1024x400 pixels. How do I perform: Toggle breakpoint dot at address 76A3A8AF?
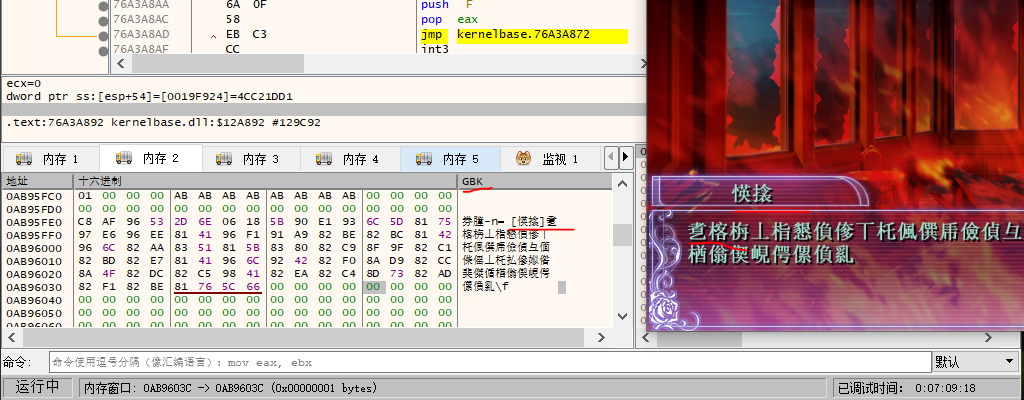tap(104, 48)
